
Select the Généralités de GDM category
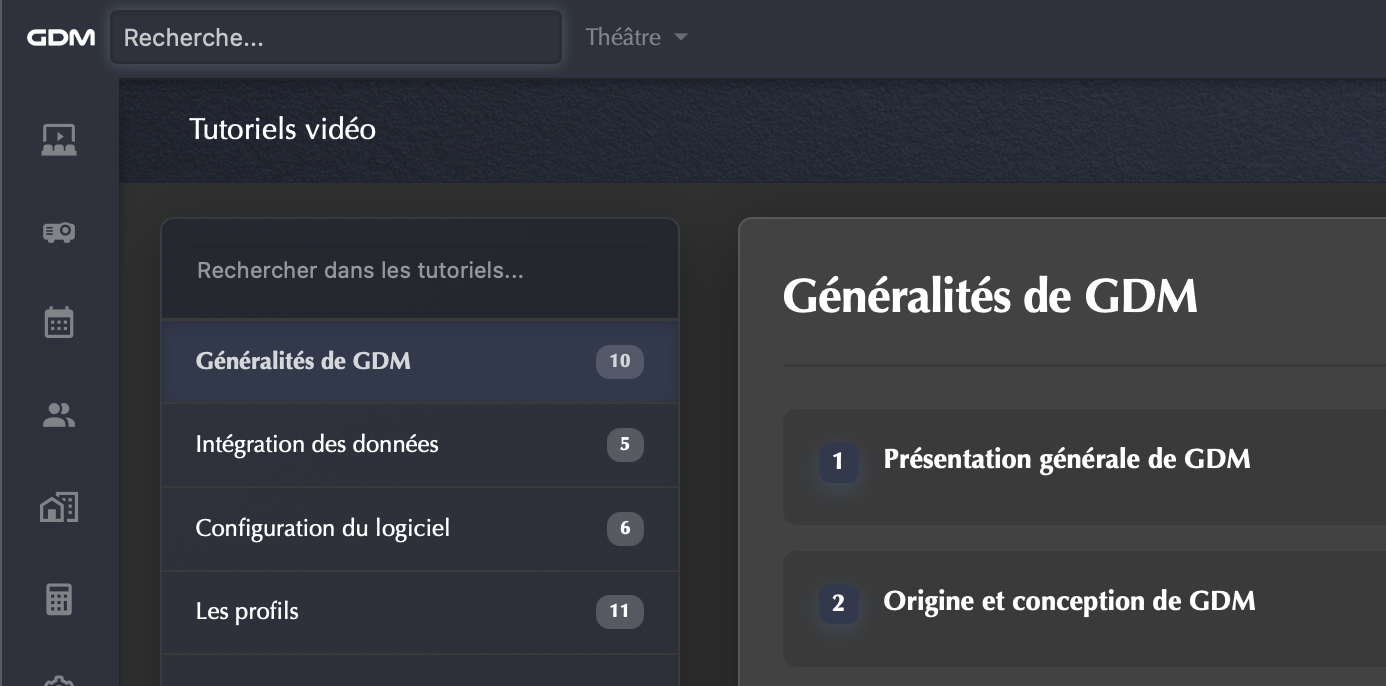303,361
